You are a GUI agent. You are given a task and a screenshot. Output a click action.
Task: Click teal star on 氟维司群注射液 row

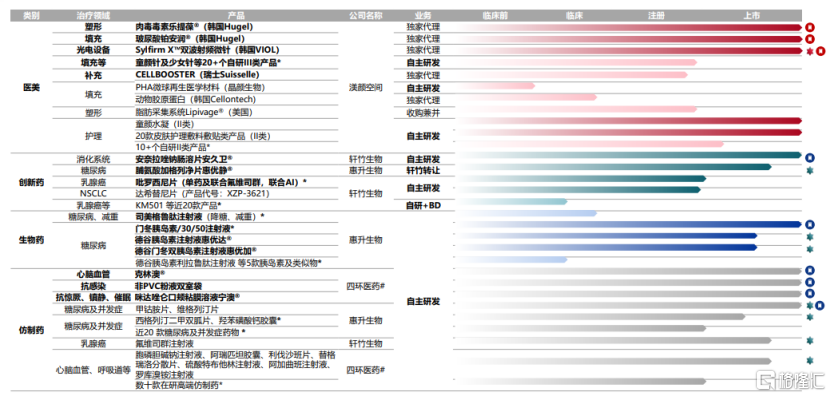click(x=809, y=340)
